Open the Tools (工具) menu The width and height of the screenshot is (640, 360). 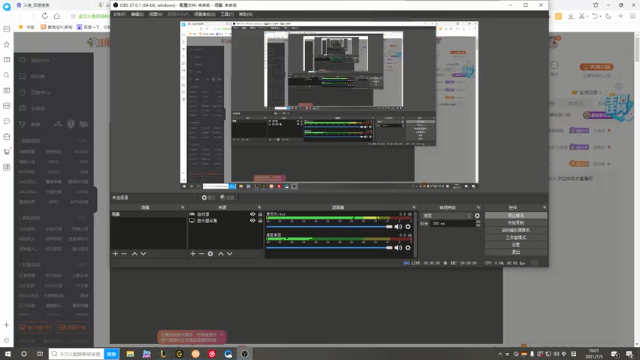tap(227, 14)
